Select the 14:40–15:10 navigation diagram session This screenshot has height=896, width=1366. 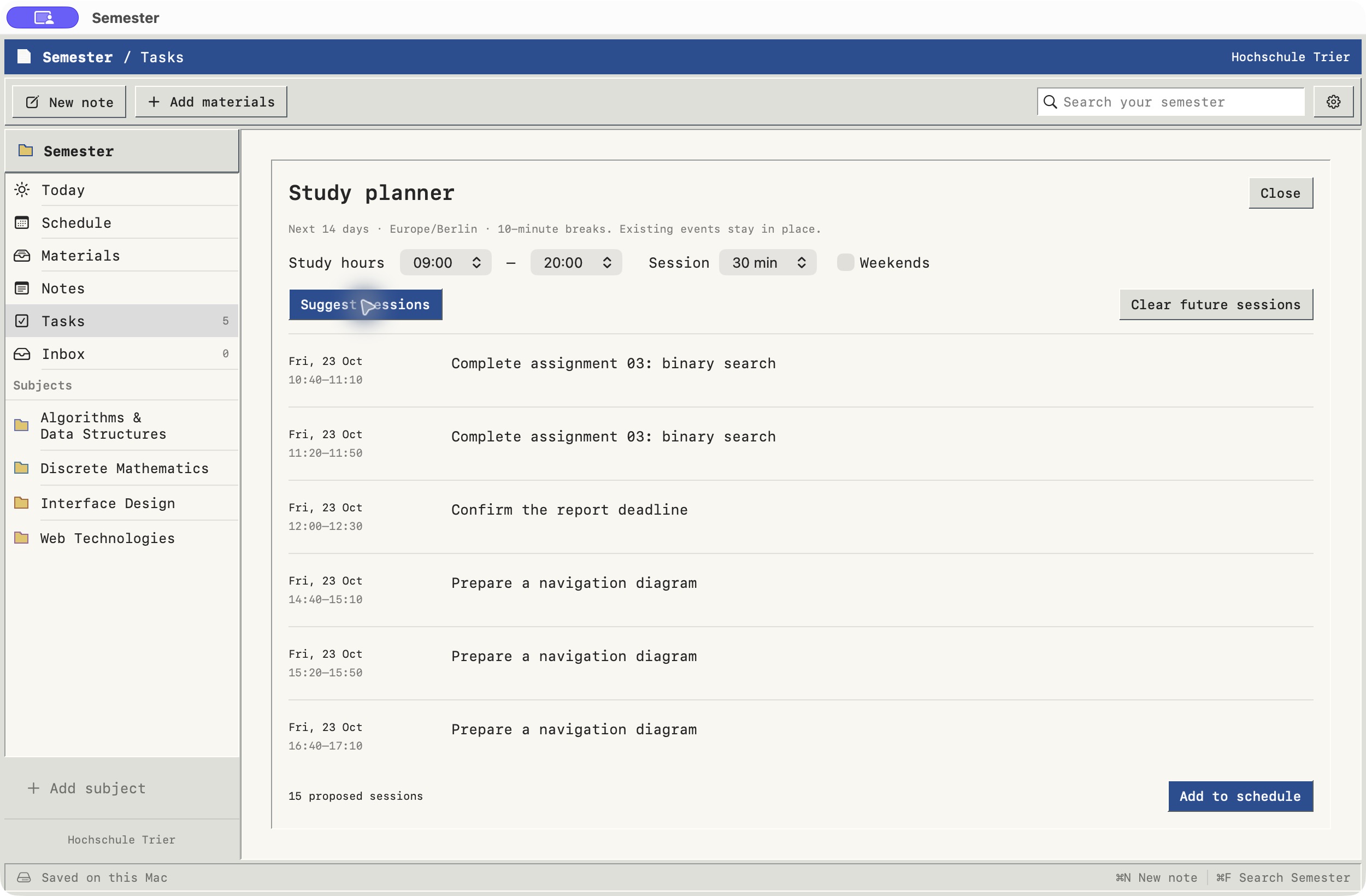[x=800, y=590]
